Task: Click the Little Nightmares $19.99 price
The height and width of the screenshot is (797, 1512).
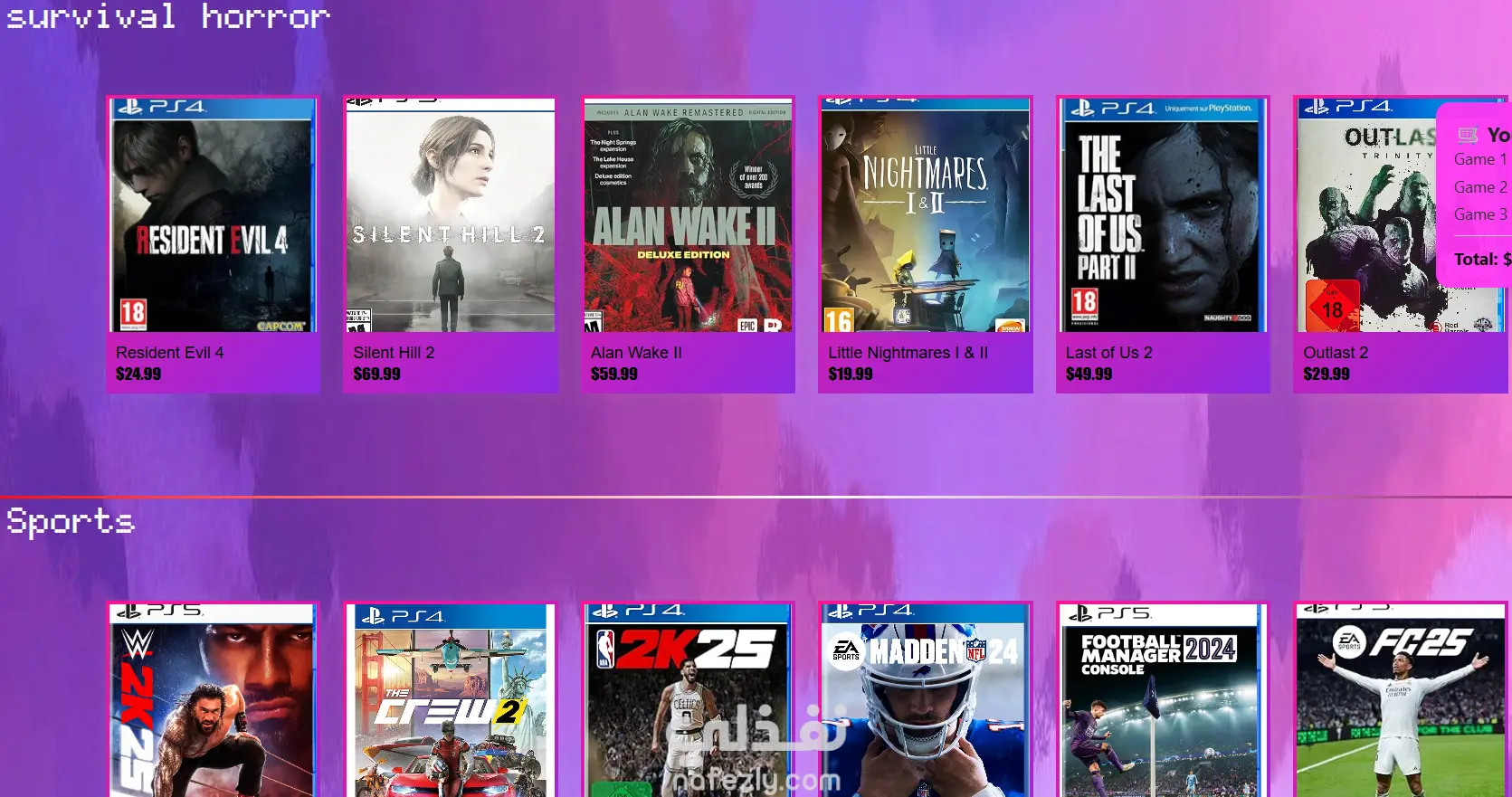Action: click(851, 374)
